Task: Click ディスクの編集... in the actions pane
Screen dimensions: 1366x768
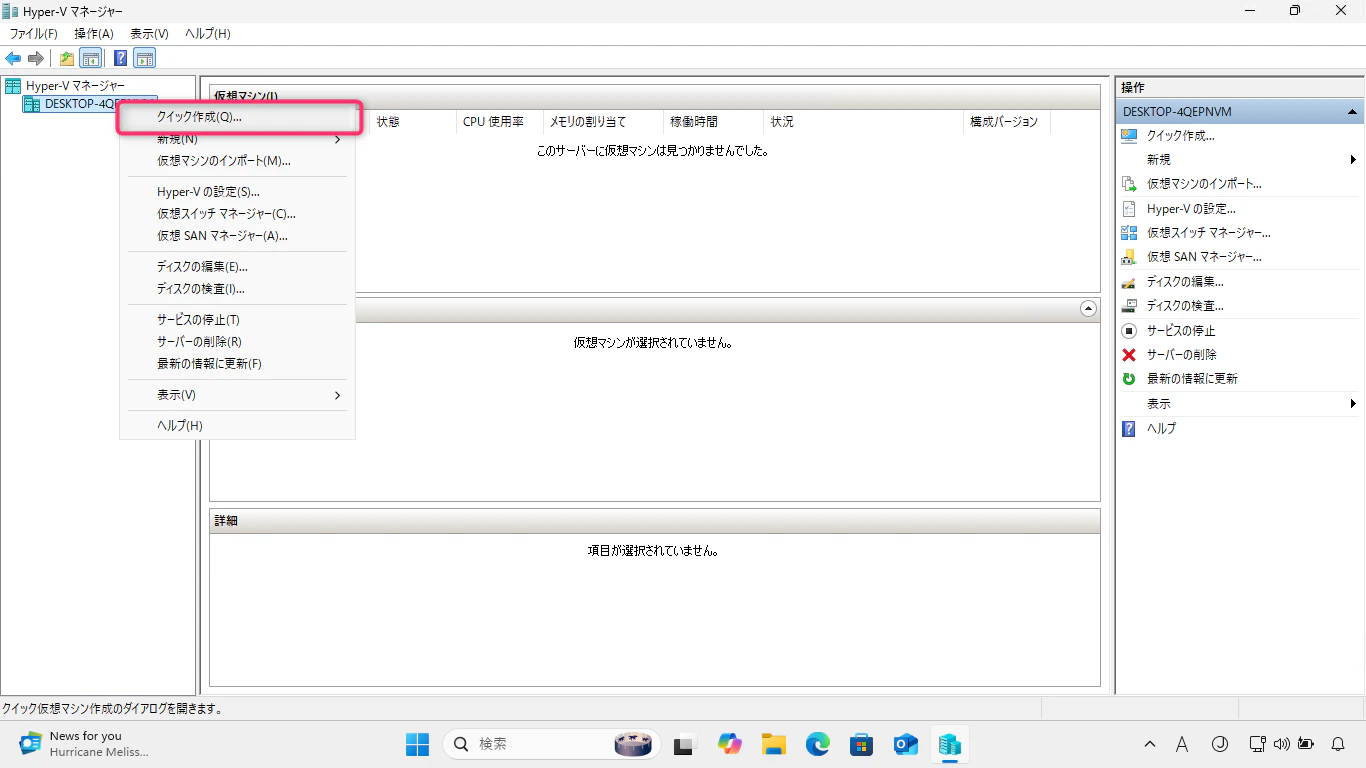Action: point(1185,282)
